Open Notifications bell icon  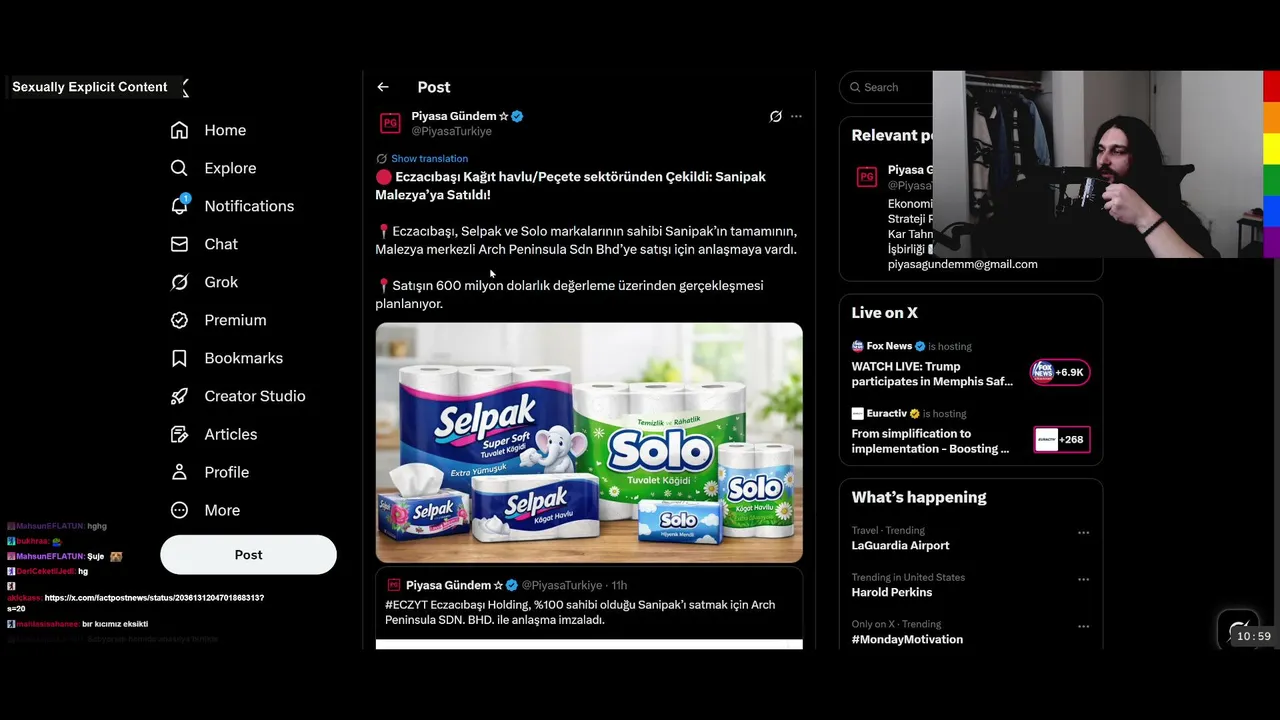coord(179,205)
